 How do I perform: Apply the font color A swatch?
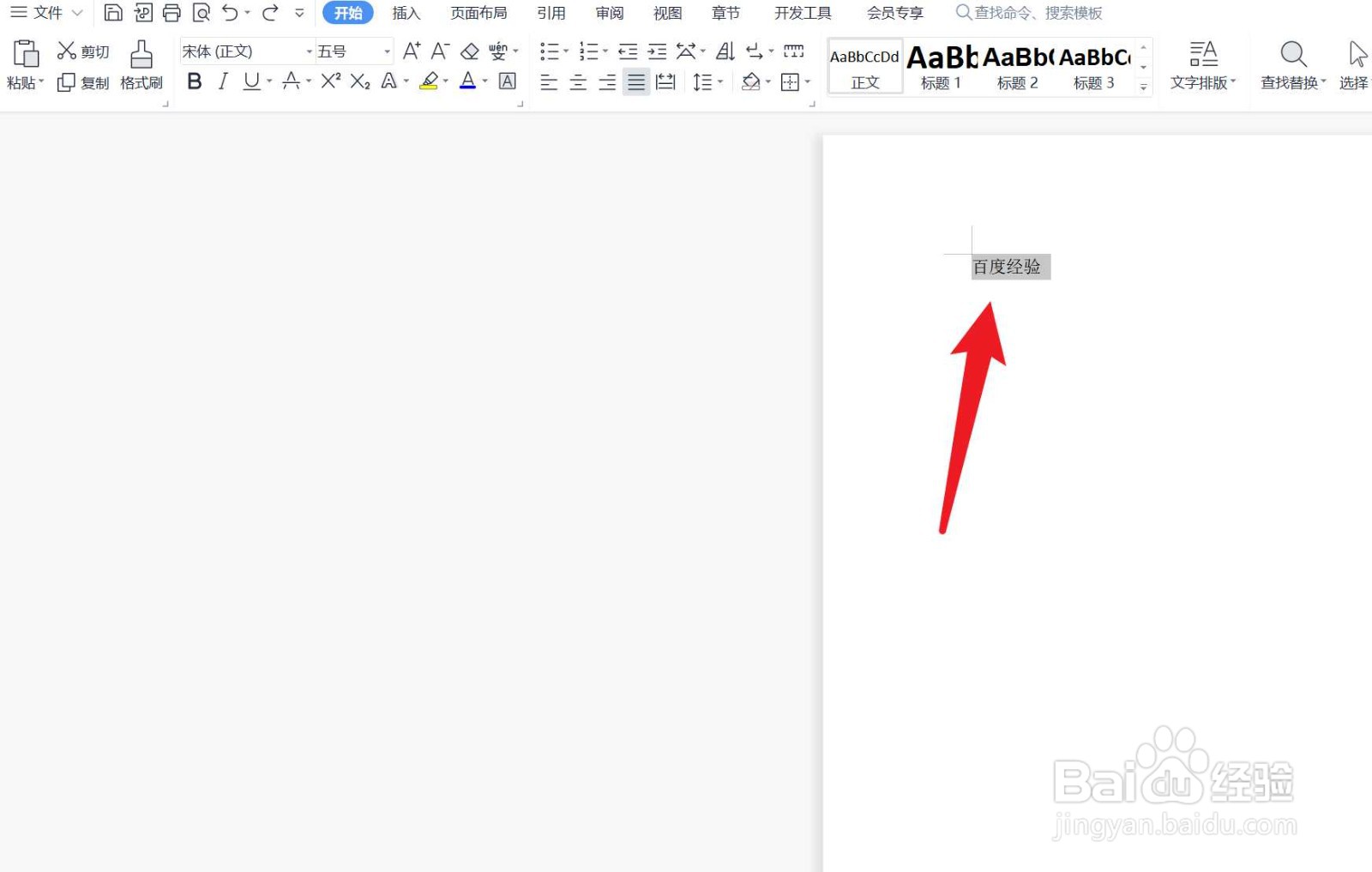(x=467, y=81)
